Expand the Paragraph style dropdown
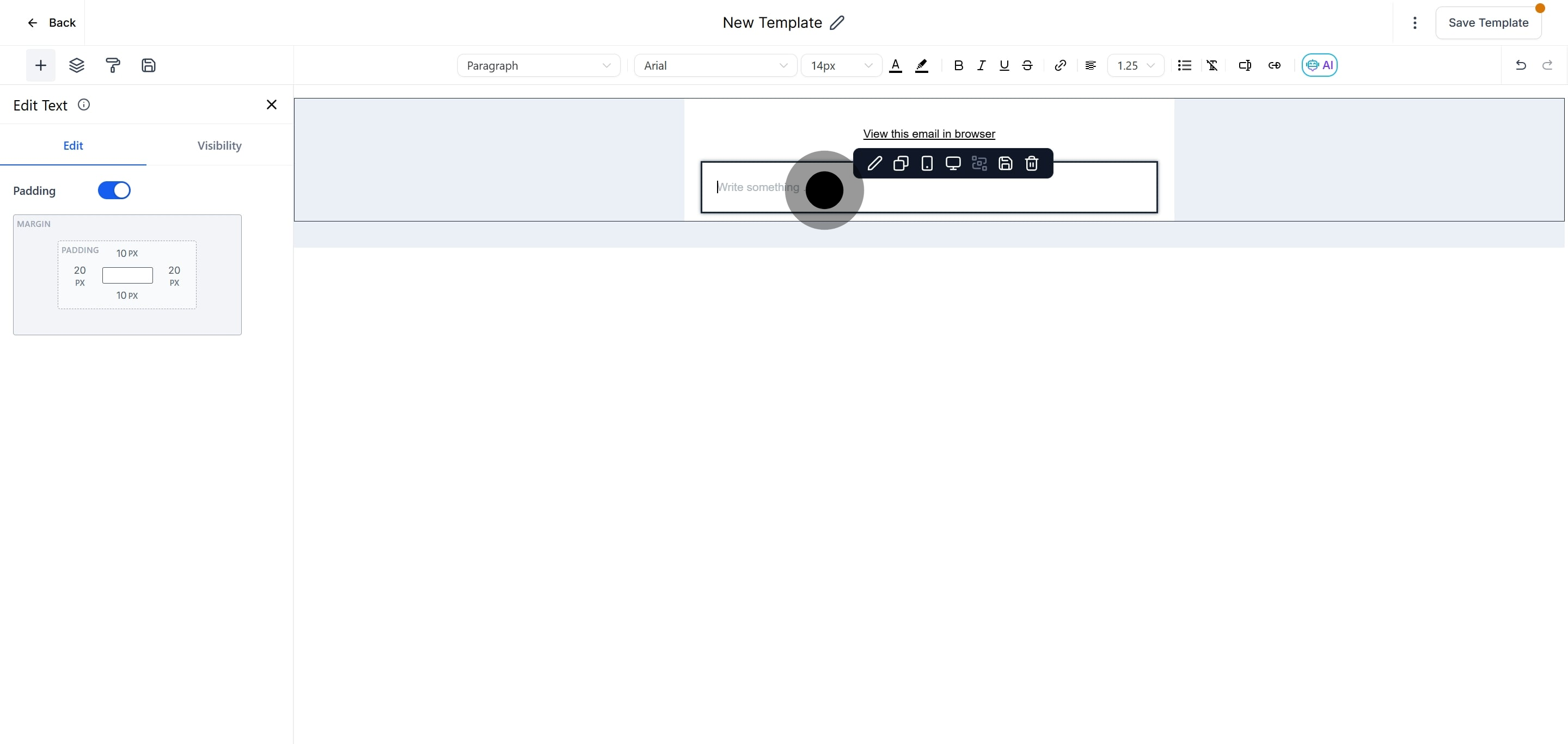The width and height of the screenshot is (1568, 744). coord(538,65)
